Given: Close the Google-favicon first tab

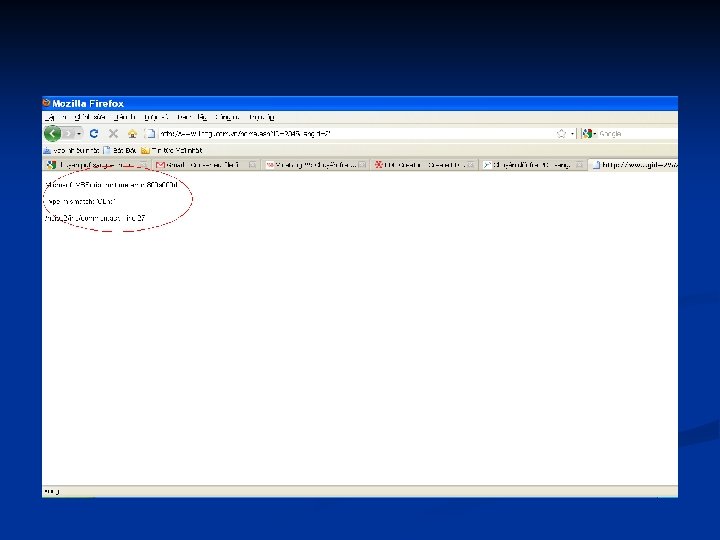Looking at the screenshot, I should pyautogui.click(x=143, y=165).
